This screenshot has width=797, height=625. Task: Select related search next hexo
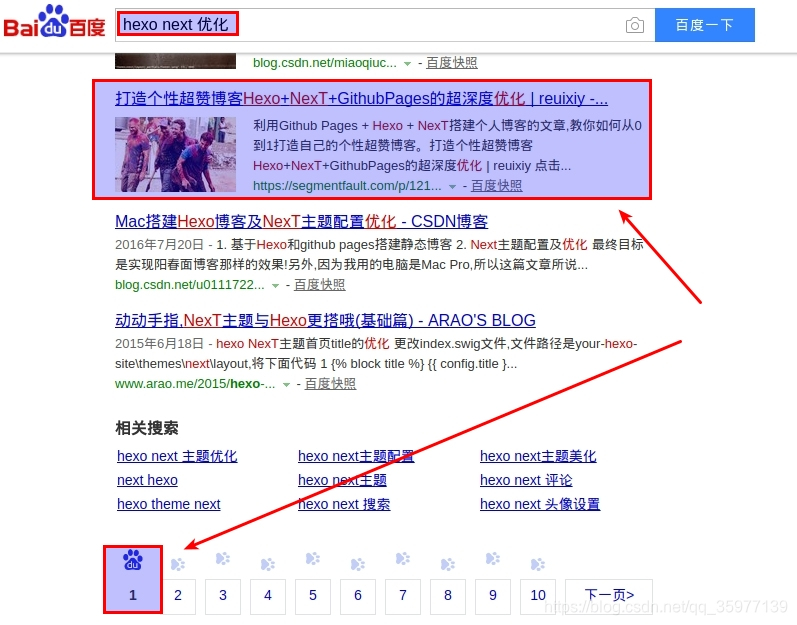pos(147,480)
